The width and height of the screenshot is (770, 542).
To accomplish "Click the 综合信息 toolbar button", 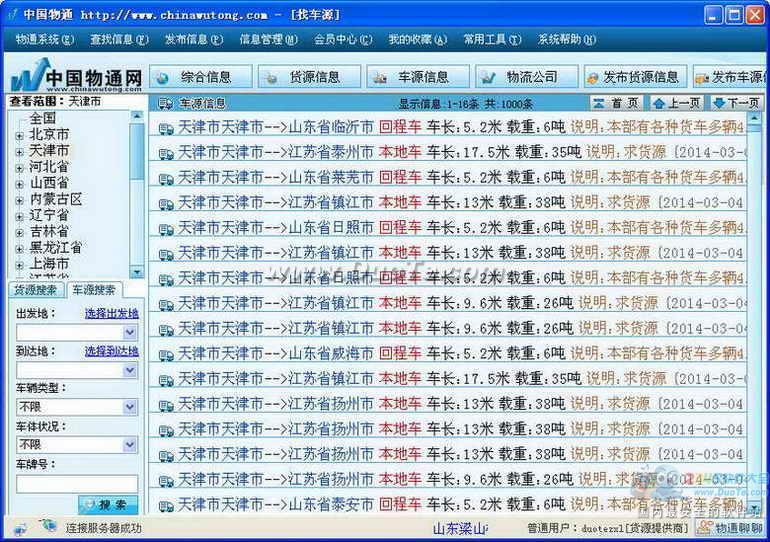I will pos(201,77).
